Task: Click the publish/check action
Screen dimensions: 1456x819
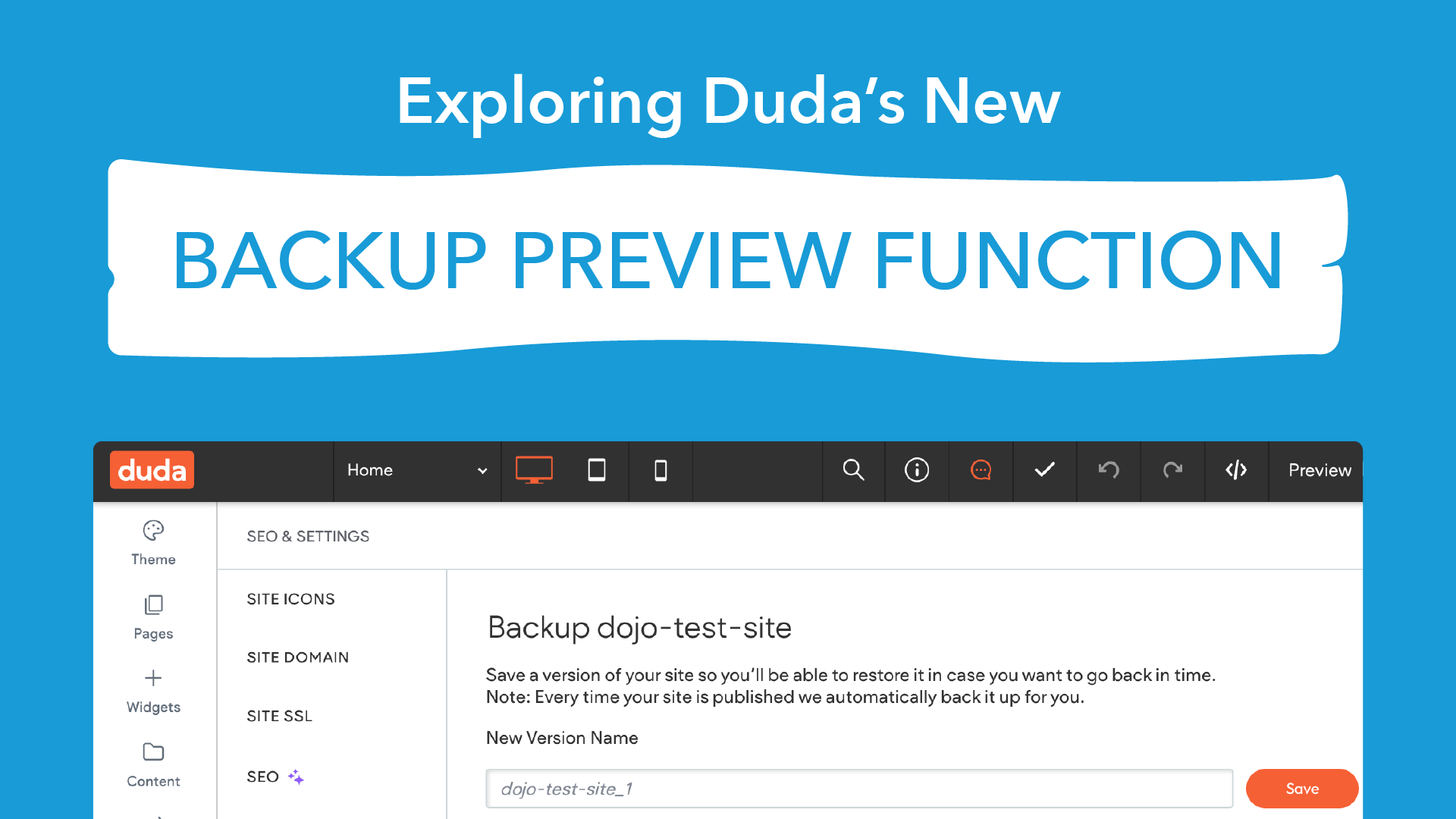Action: pyautogui.click(x=1045, y=470)
